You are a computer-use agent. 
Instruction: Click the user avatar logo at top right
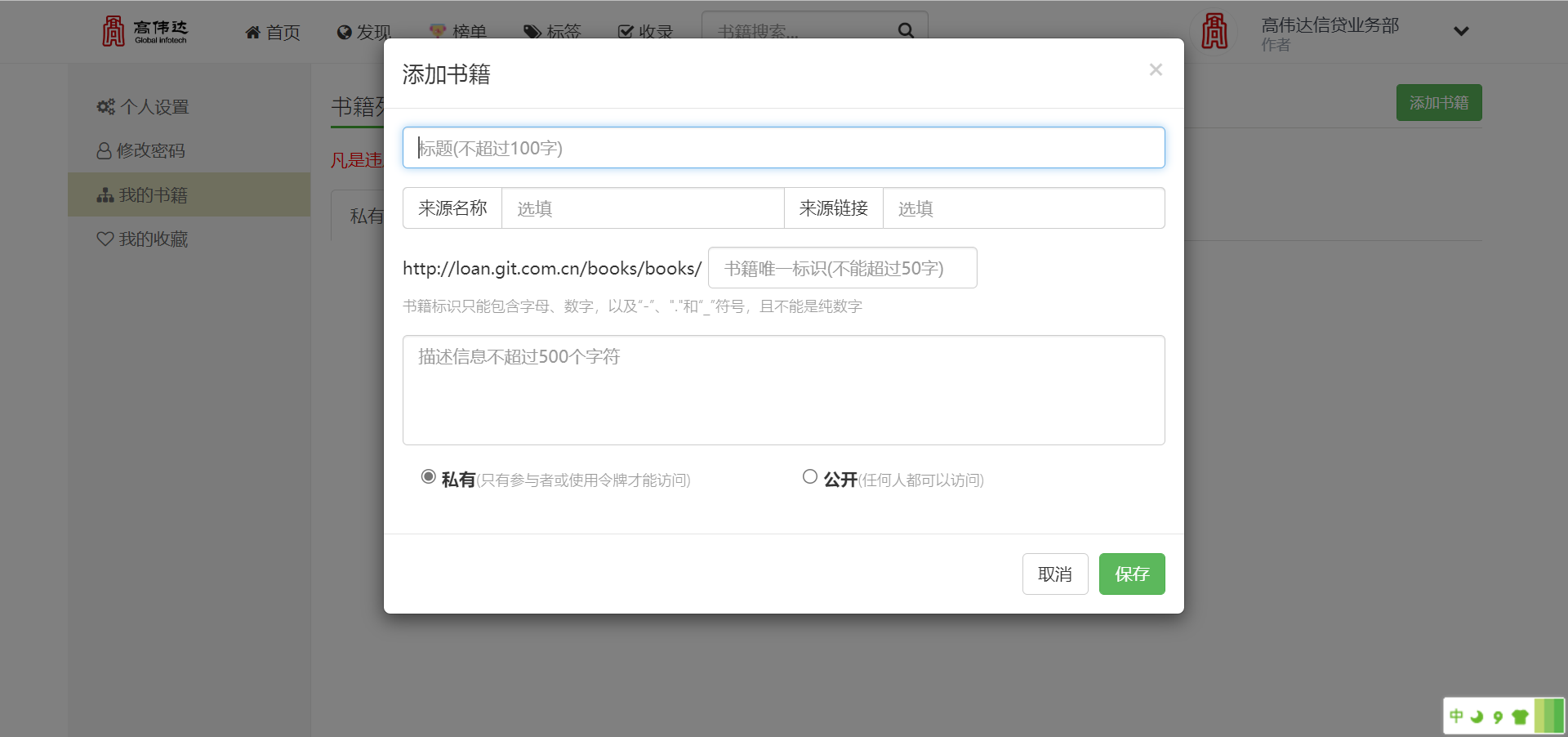[x=1214, y=32]
